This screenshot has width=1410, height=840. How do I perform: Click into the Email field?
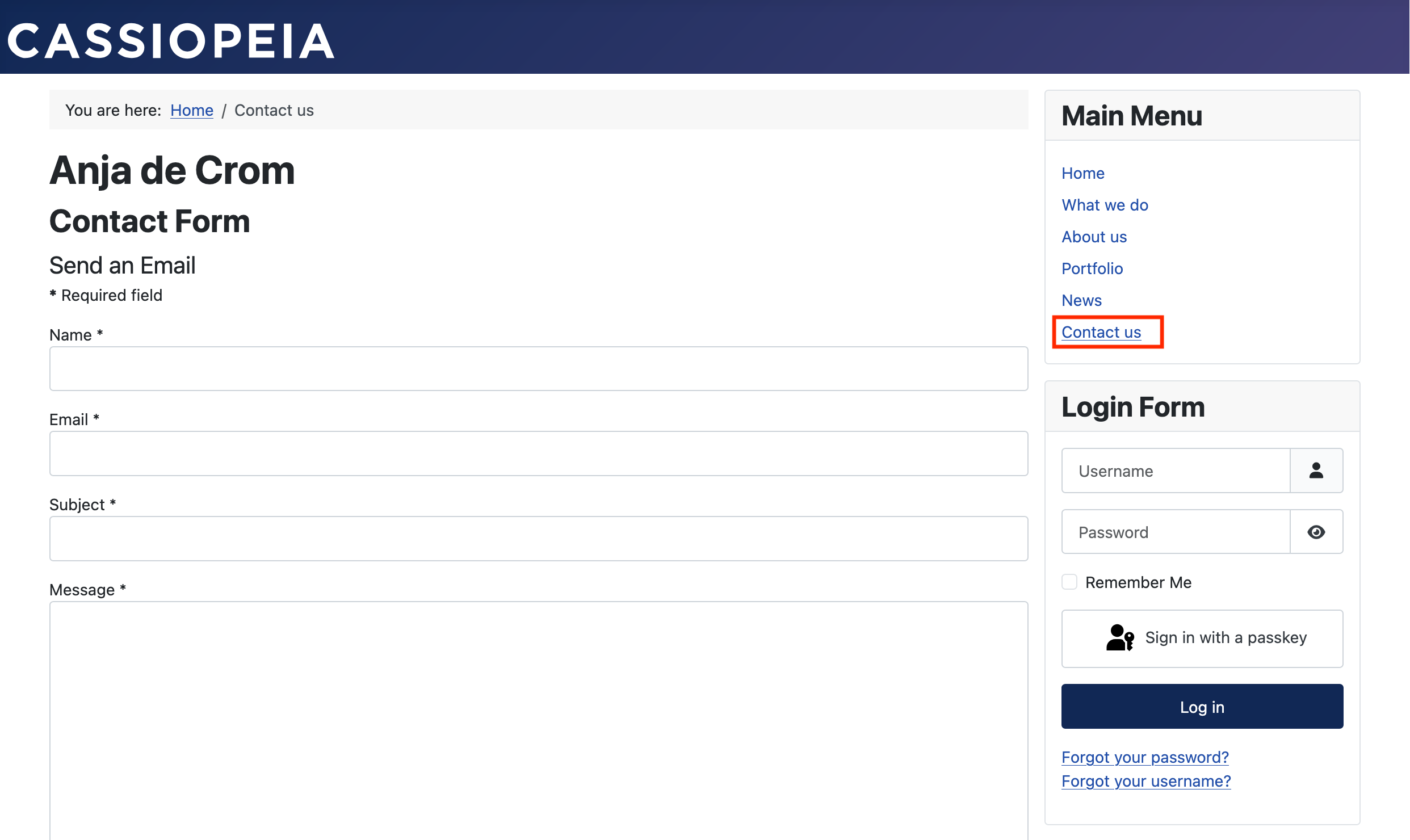click(538, 453)
